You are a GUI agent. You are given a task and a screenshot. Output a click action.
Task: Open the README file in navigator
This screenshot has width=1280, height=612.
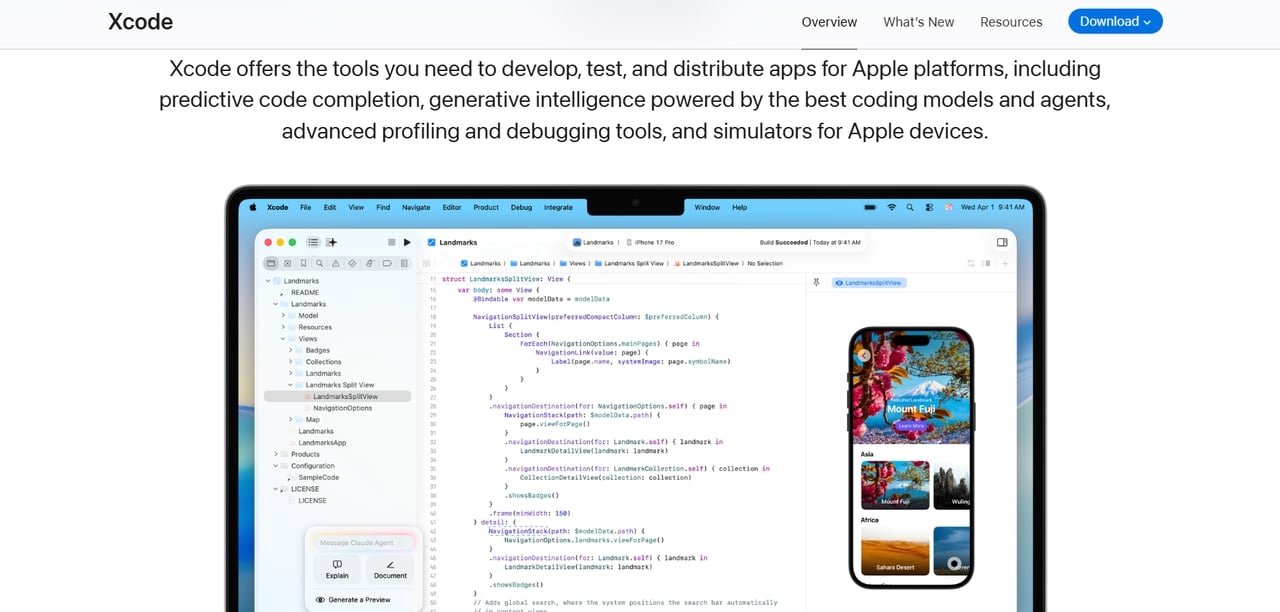305,292
